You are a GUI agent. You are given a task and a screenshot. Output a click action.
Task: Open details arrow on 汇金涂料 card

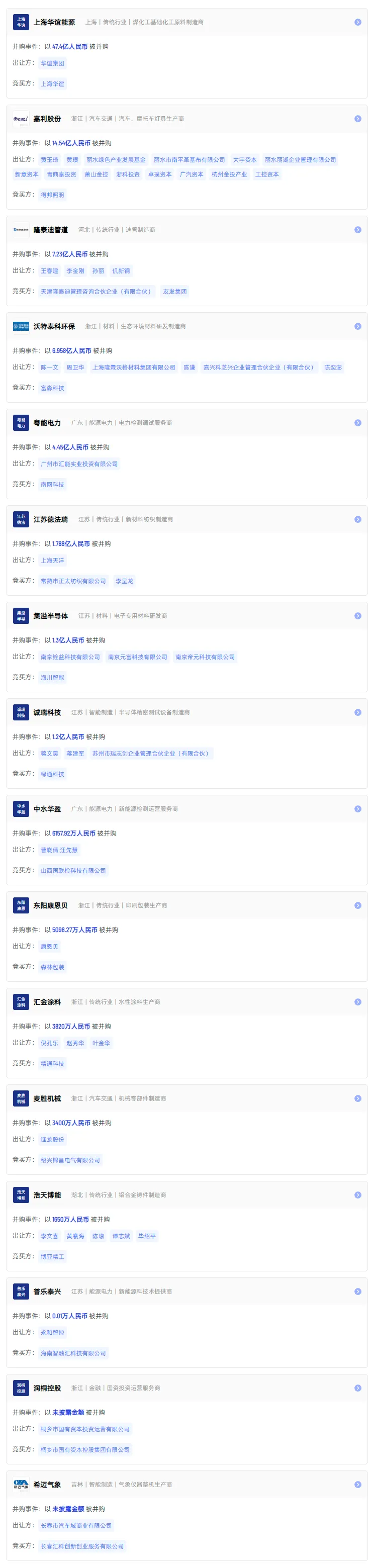point(358,1002)
